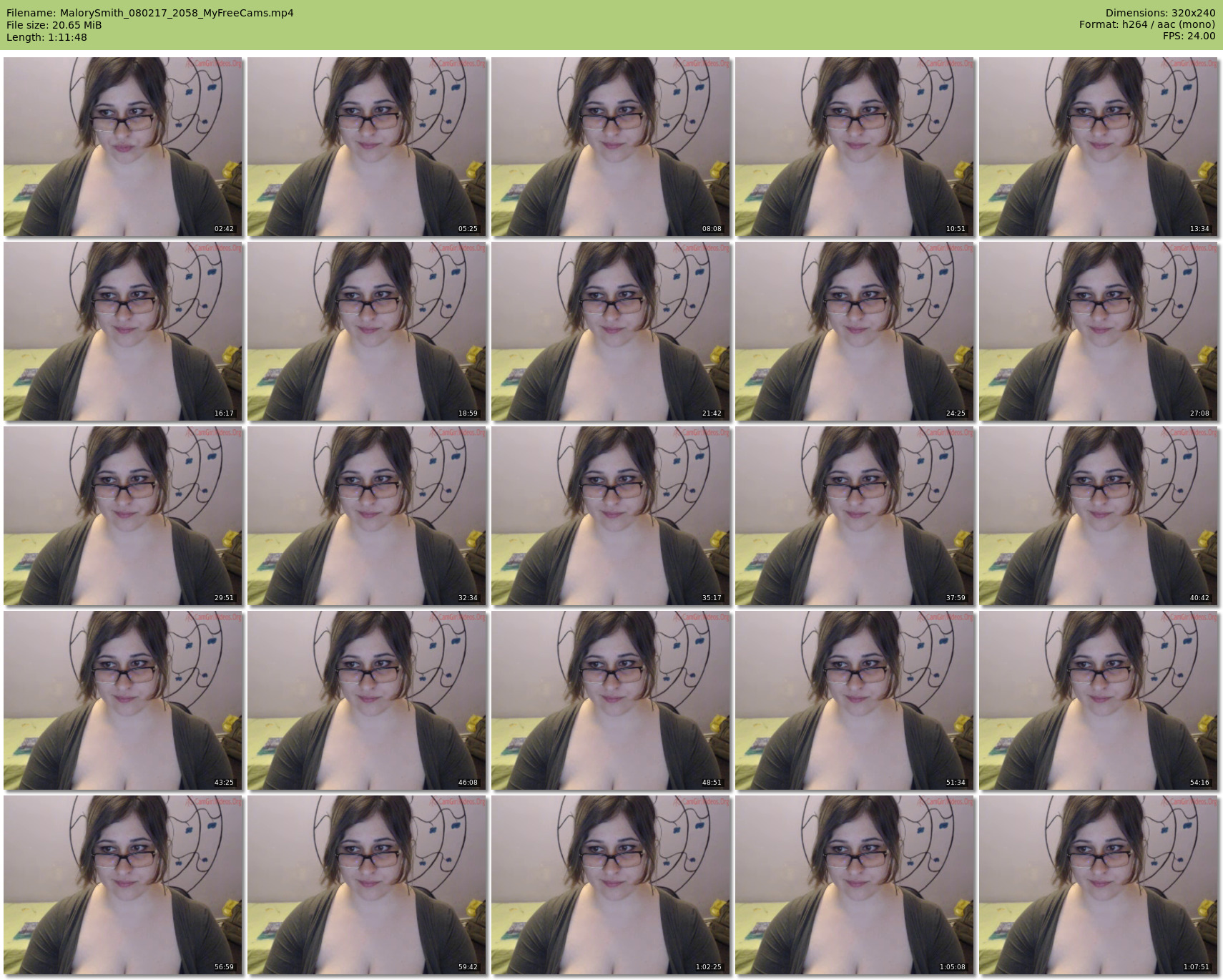Choose the thumbnail marked 13:34
Image resolution: width=1223 pixels, height=980 pixels.
coord(1099,147)
